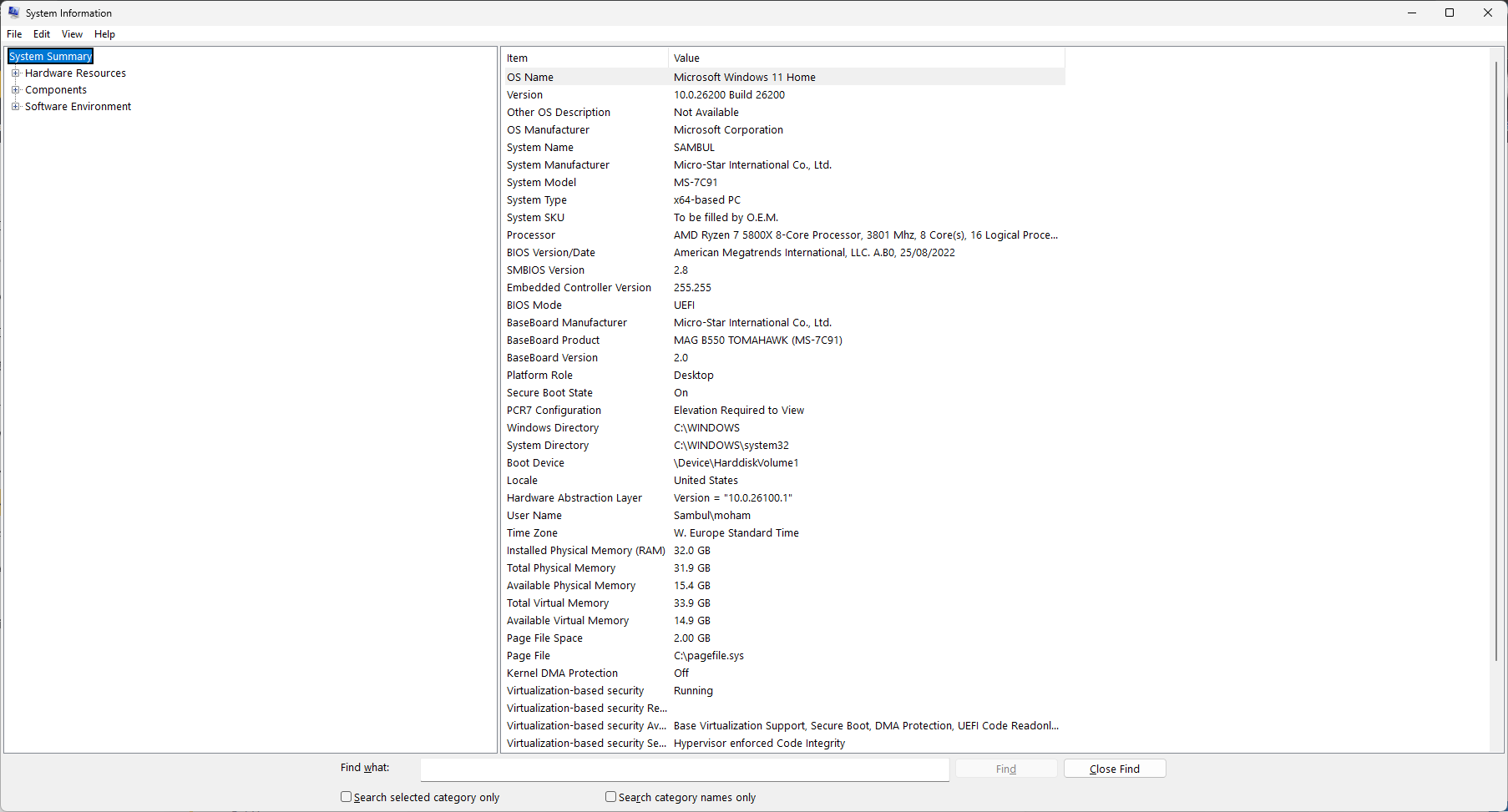The height and width of the screenshot is (812, 1508).
Task: Click the BIOS Mode item
Action: click(534, 305)
